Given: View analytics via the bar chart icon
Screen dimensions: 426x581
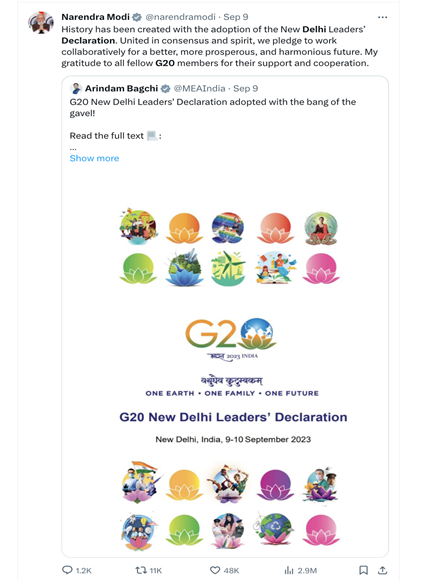Looking at the screenshot, I should click(289, 570).
